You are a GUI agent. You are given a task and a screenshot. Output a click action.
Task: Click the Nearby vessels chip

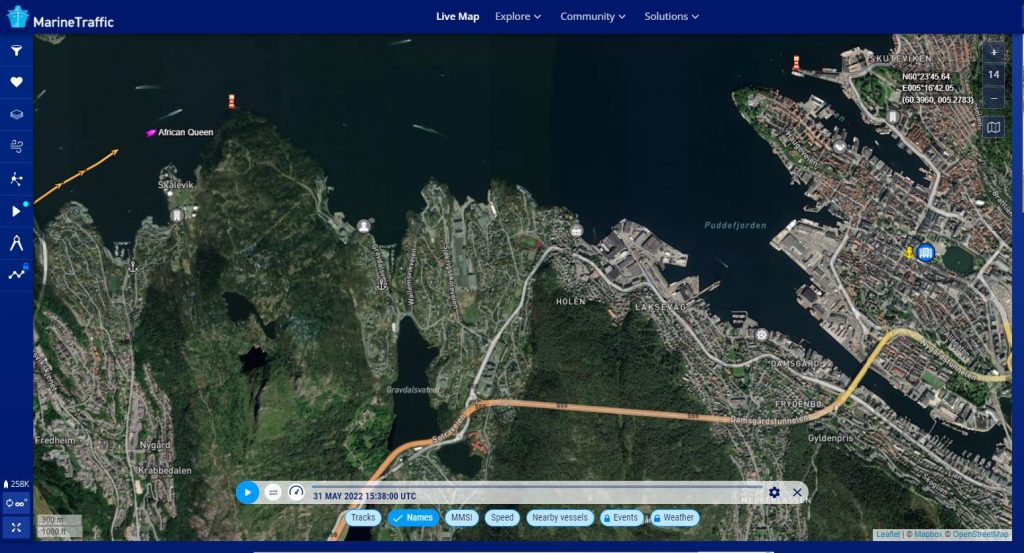pos(560,518)
